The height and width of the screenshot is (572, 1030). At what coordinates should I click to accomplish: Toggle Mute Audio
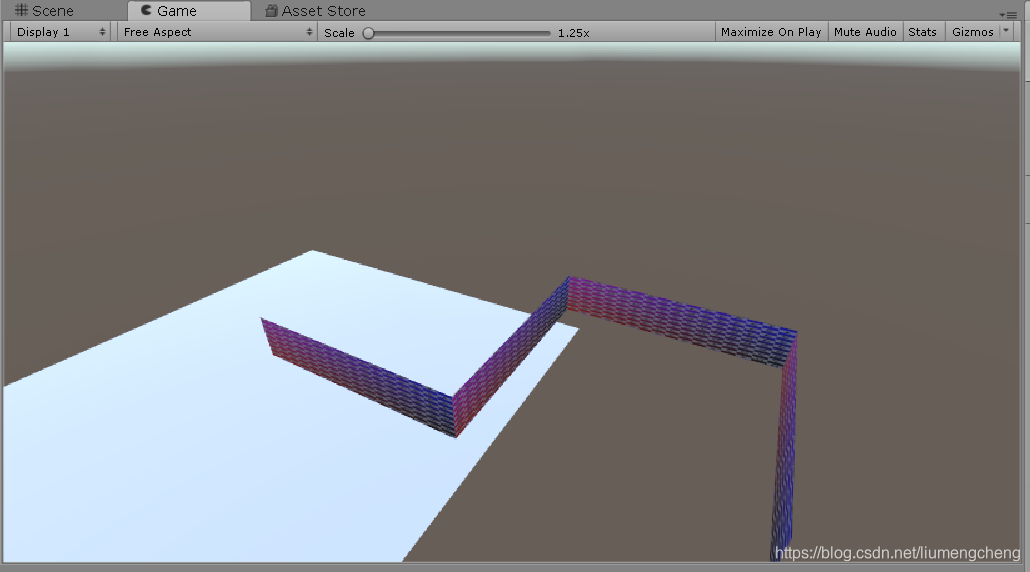[865, 32]
